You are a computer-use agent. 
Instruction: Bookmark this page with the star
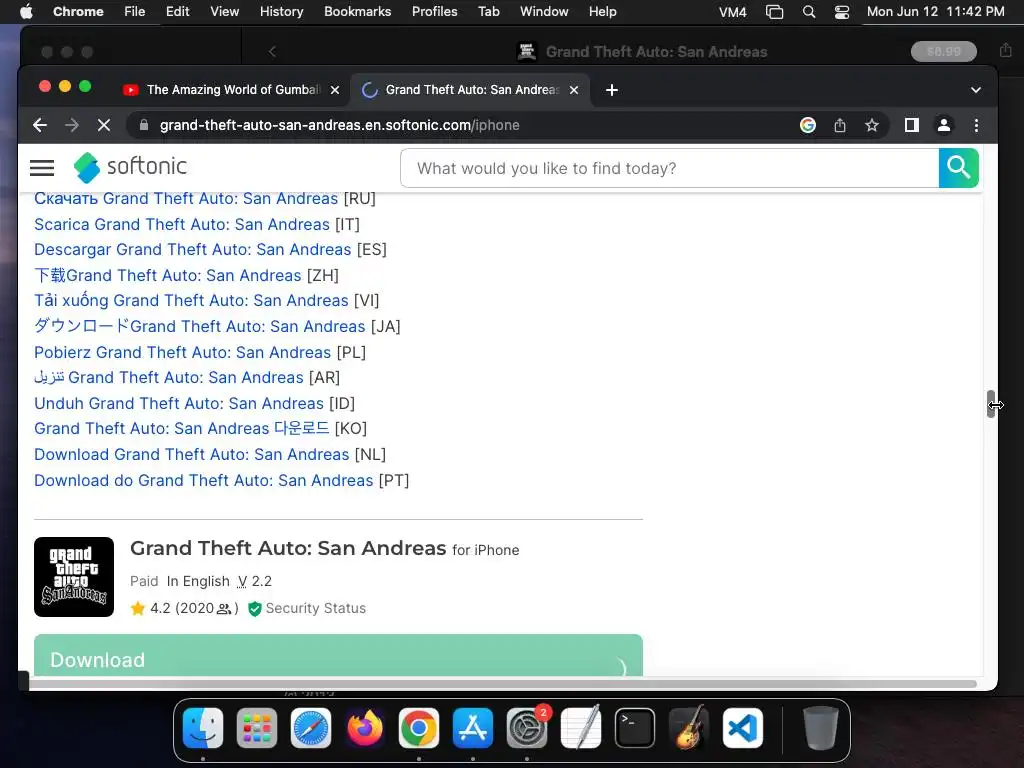[x=872, y=125]
